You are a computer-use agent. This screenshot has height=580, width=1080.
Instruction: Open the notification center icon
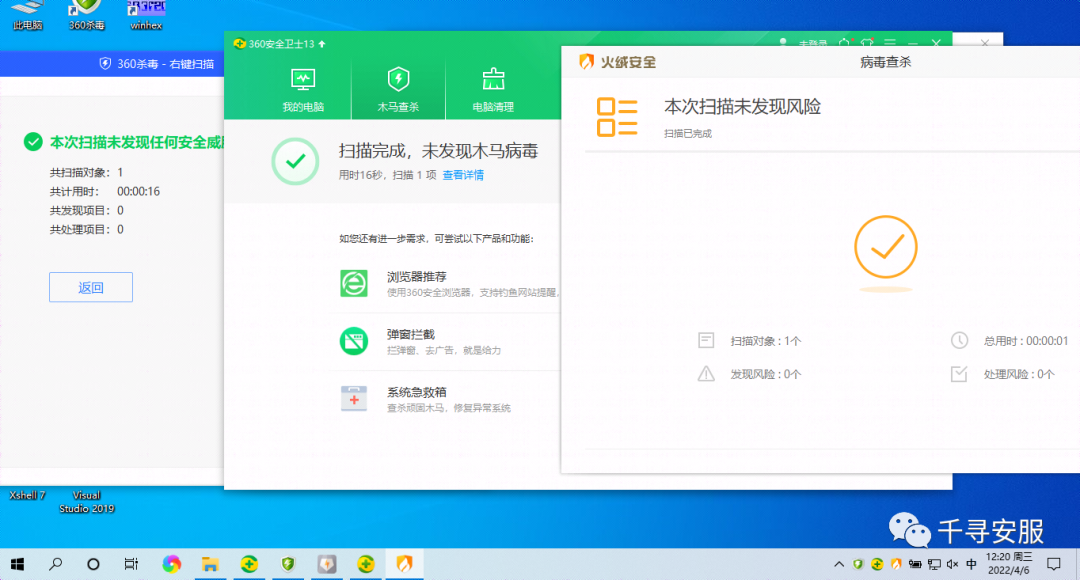click(1053, 564)
